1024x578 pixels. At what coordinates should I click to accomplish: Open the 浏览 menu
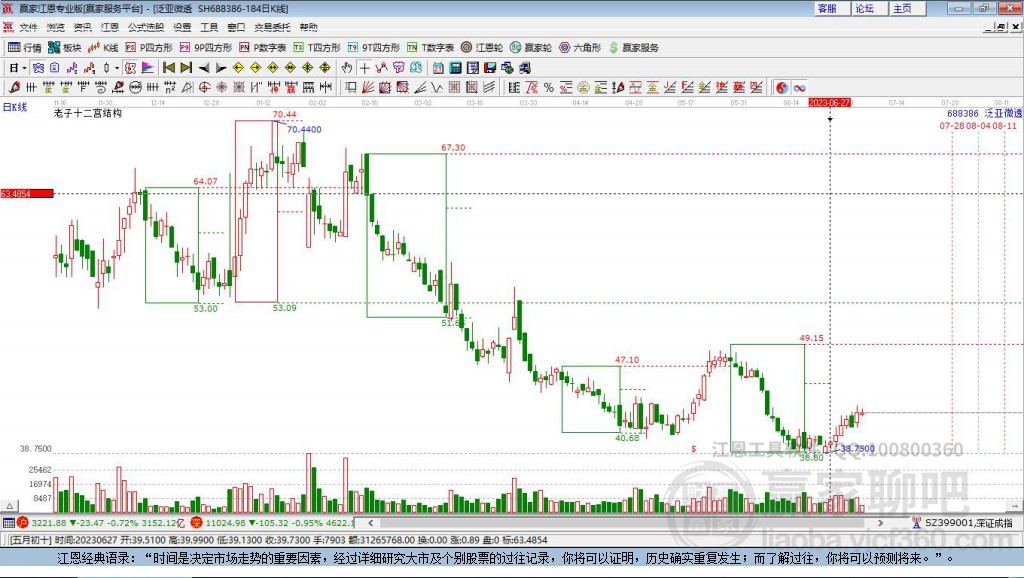click(x=56, y=27)
